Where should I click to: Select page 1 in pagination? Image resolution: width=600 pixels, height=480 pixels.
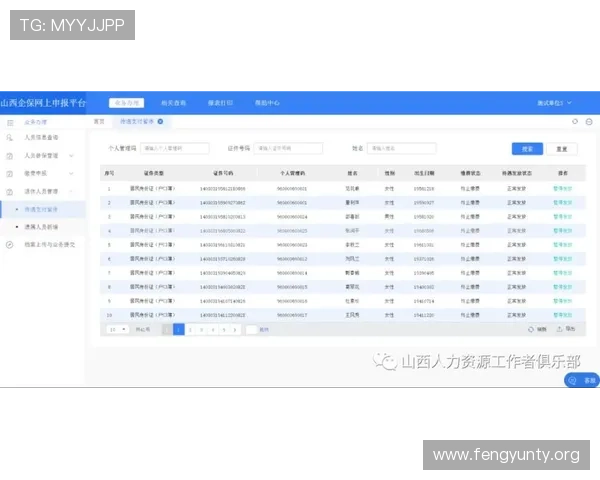[179, 330]
